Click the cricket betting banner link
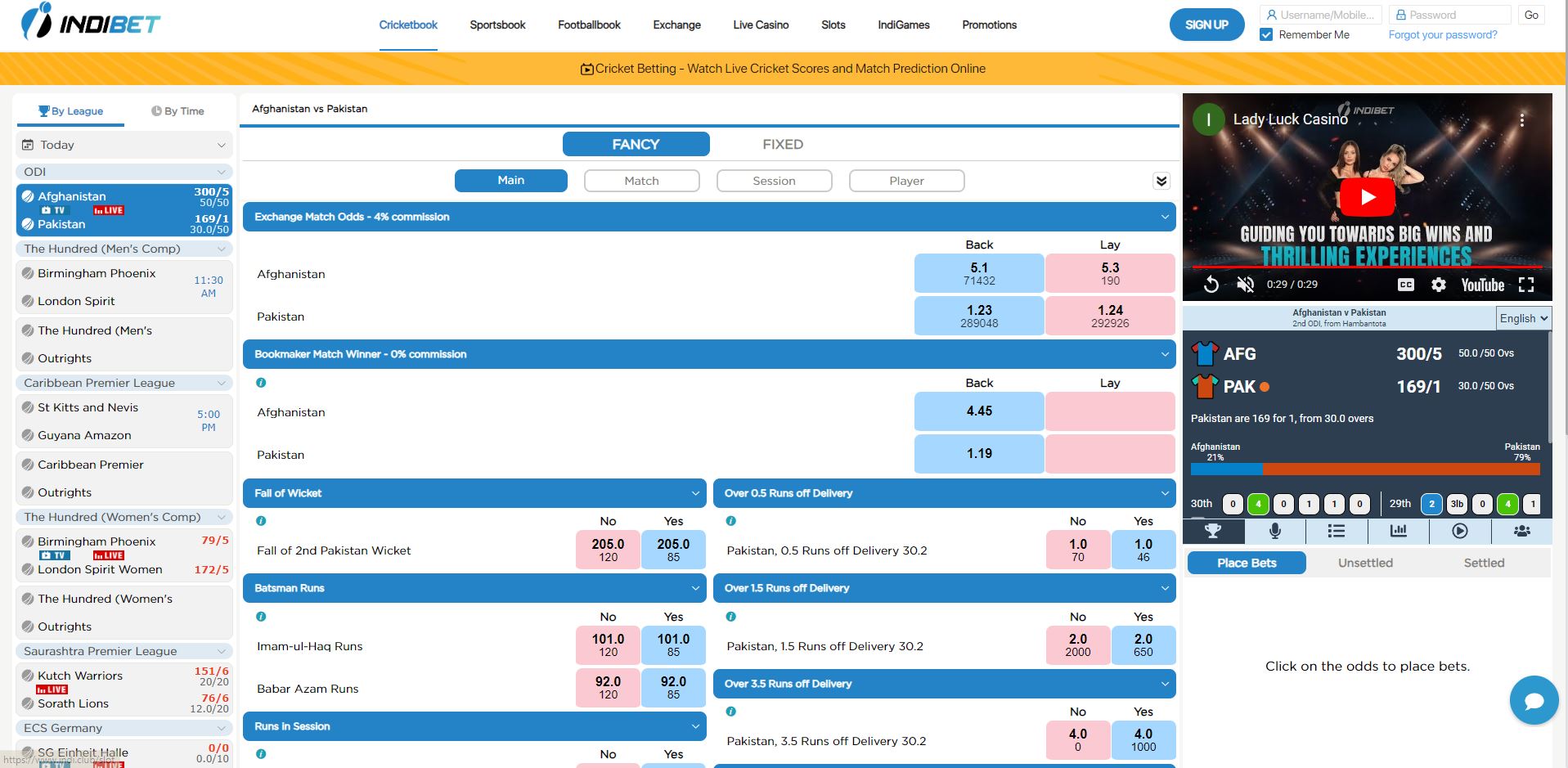 (x=783, y=69)
